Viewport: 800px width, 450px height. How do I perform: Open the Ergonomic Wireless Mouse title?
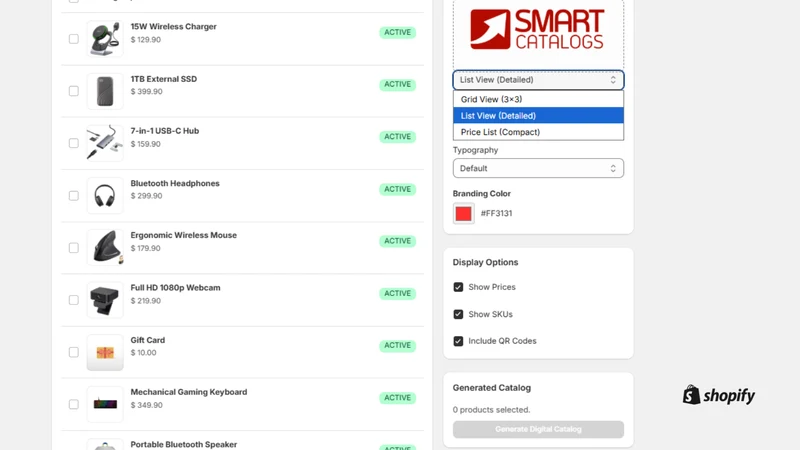(x=184, y=235)
